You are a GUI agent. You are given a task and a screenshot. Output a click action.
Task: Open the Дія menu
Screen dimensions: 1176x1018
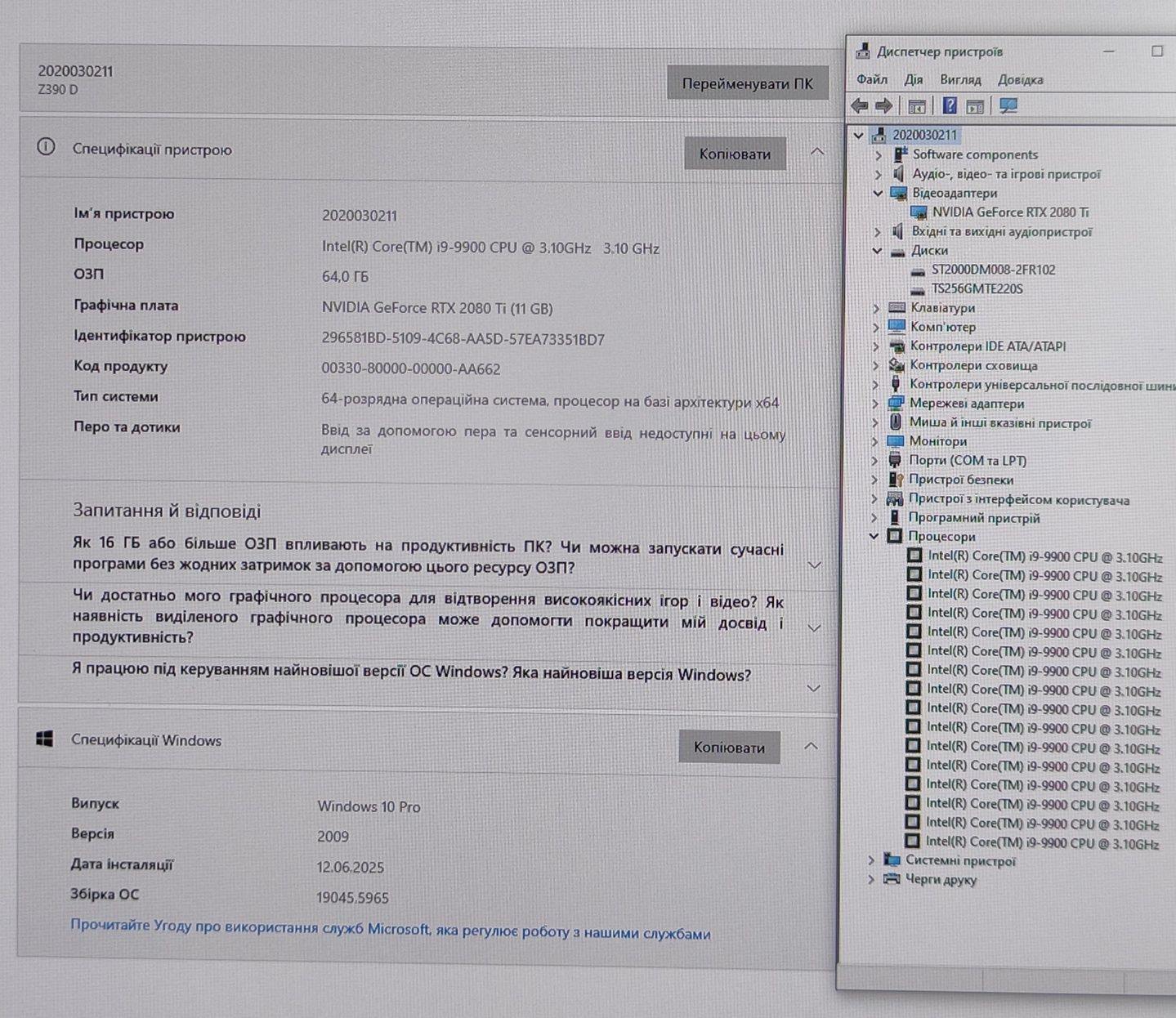914,79
